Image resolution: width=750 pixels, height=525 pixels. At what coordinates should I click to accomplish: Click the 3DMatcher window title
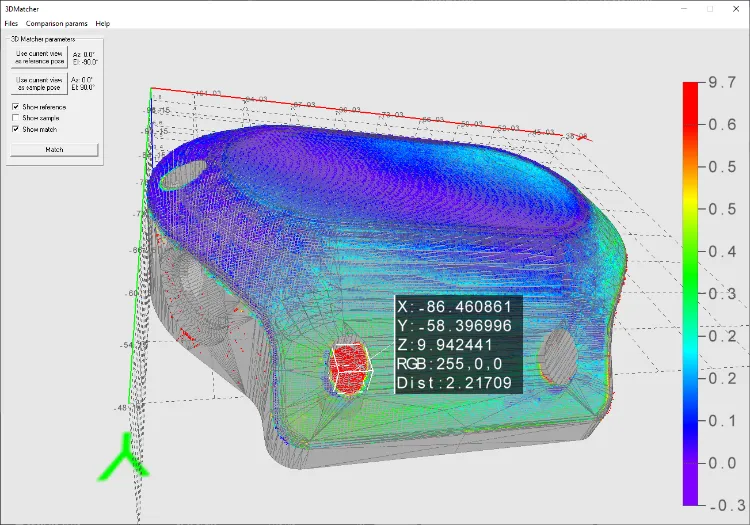coord(22,9)
